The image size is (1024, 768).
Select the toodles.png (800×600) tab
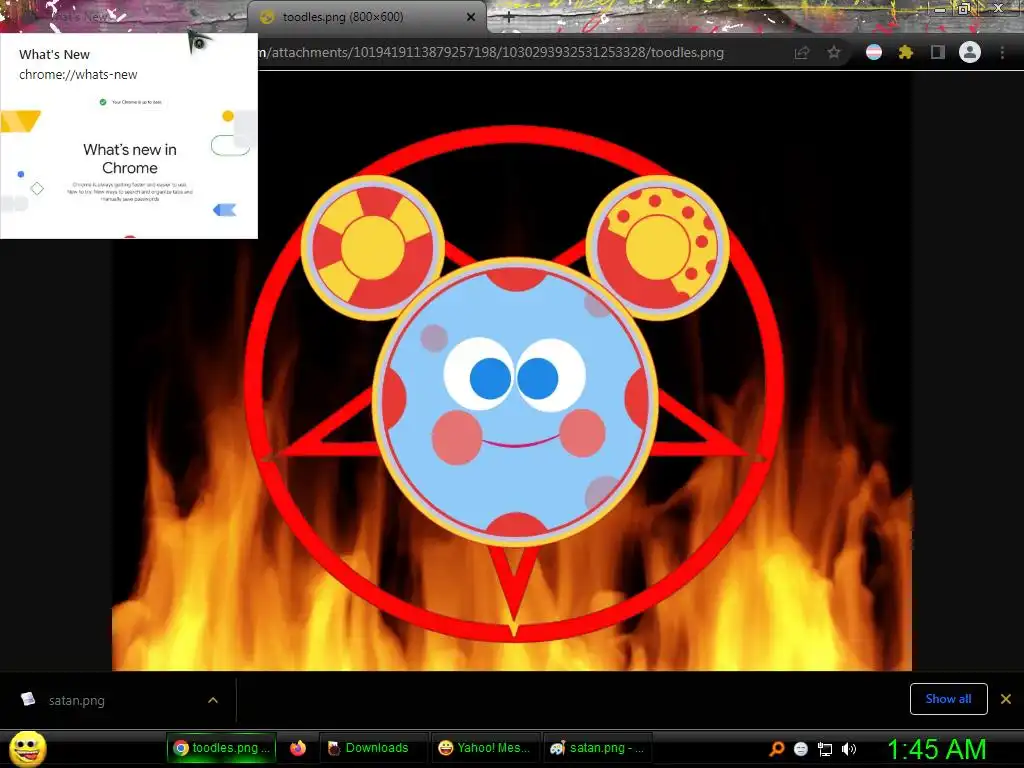(x=368, y=17)
